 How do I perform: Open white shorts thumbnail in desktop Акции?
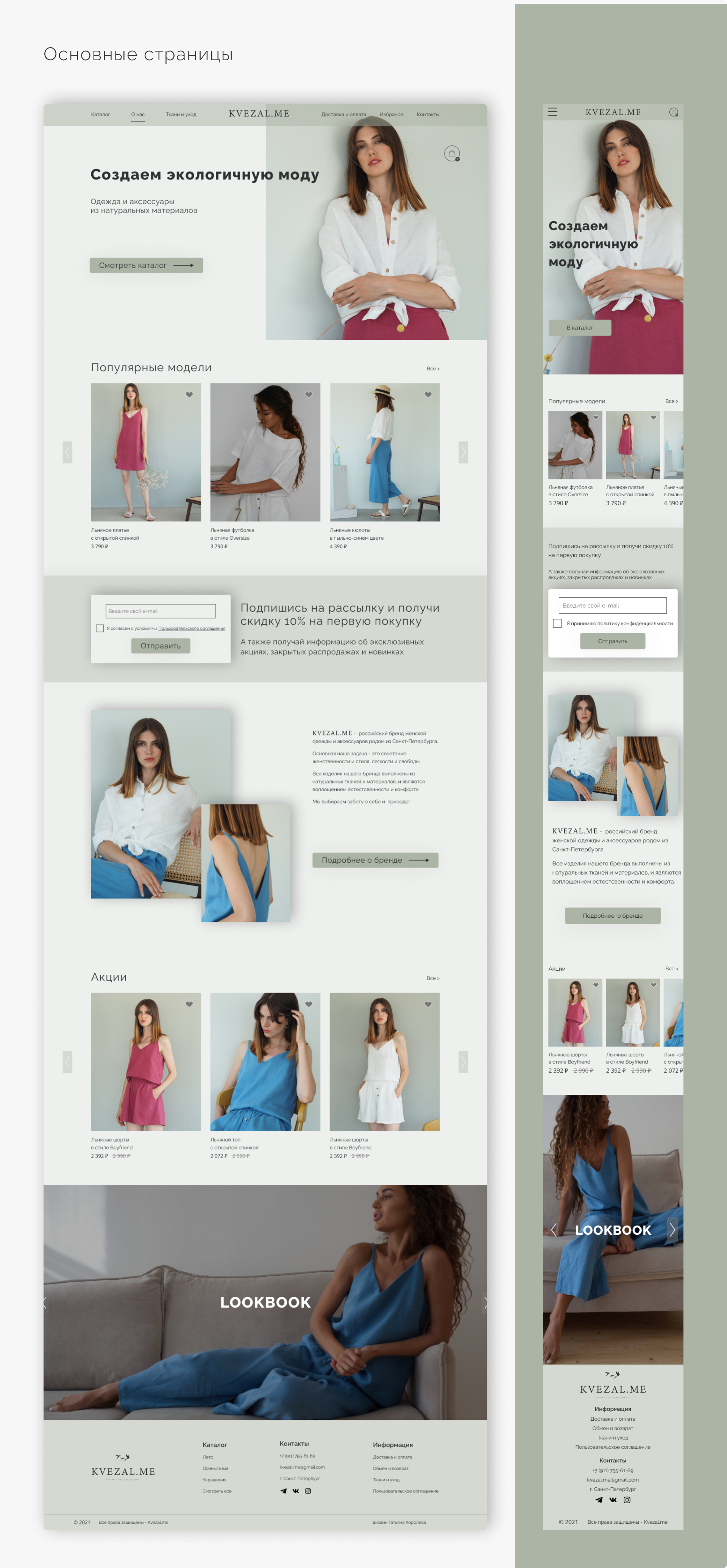point(384,1062)
